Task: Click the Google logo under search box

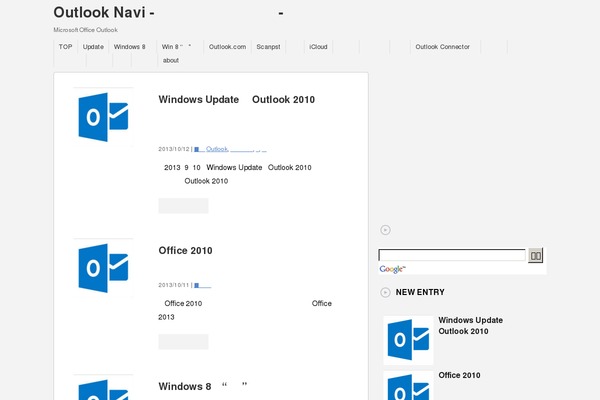Action: point(393,269)
